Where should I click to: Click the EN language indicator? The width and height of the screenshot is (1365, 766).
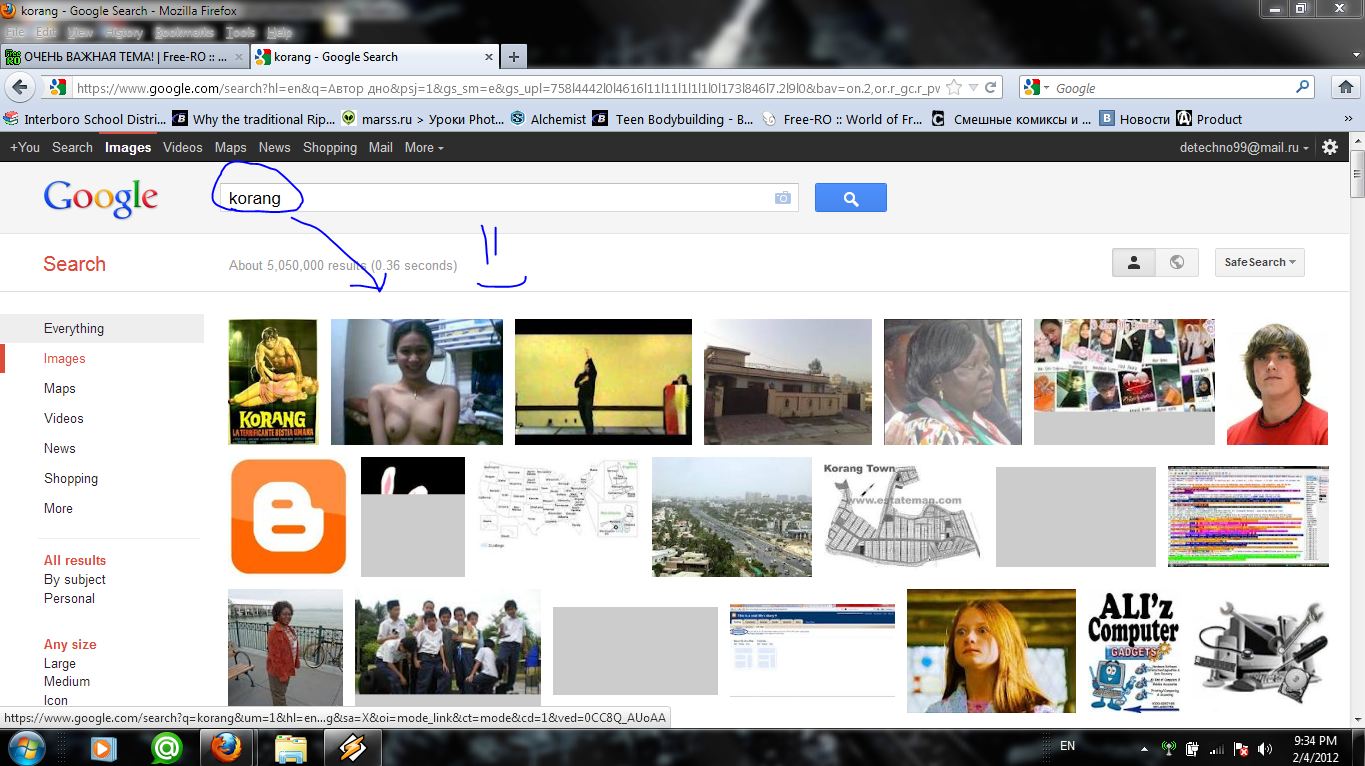coord(1068,746)
